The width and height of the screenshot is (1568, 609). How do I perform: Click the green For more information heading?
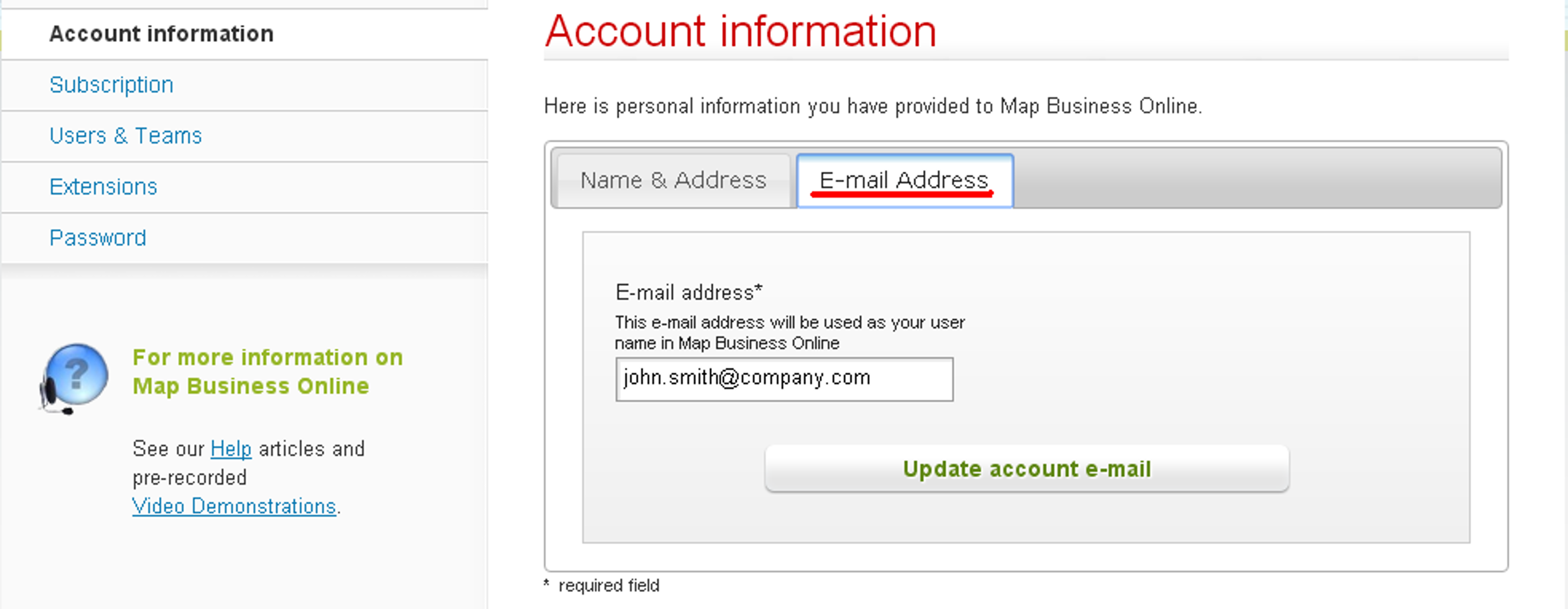[268, 372]
